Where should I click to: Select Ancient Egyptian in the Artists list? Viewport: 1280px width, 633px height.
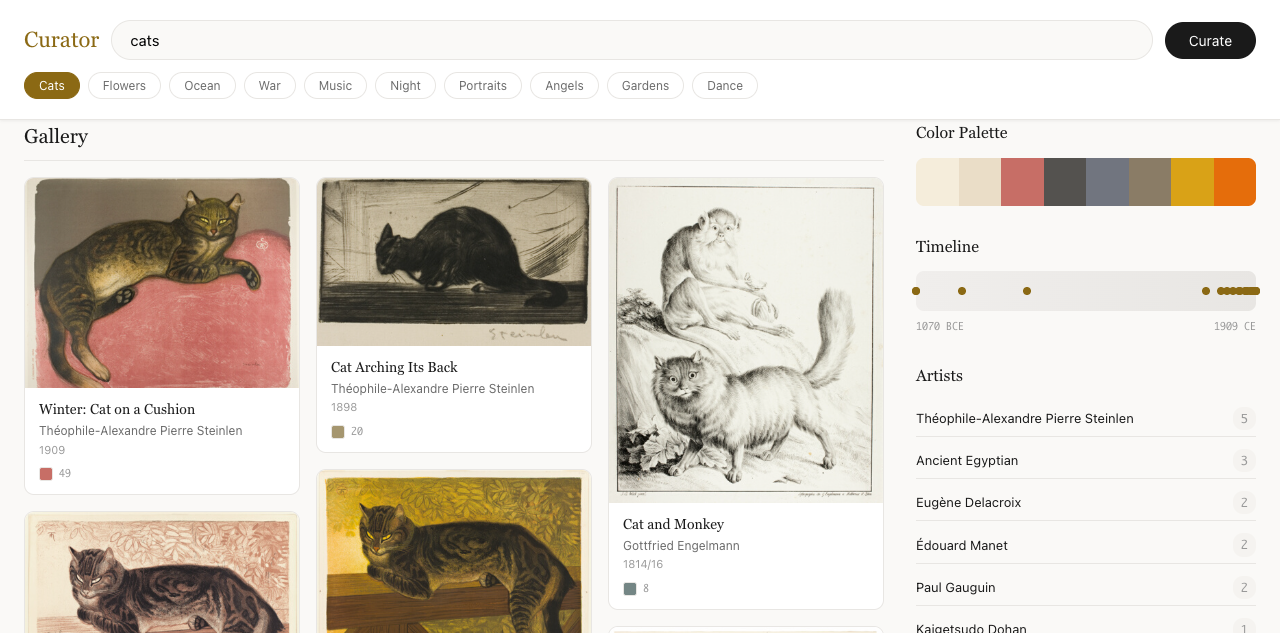(x=1086, y=461)
